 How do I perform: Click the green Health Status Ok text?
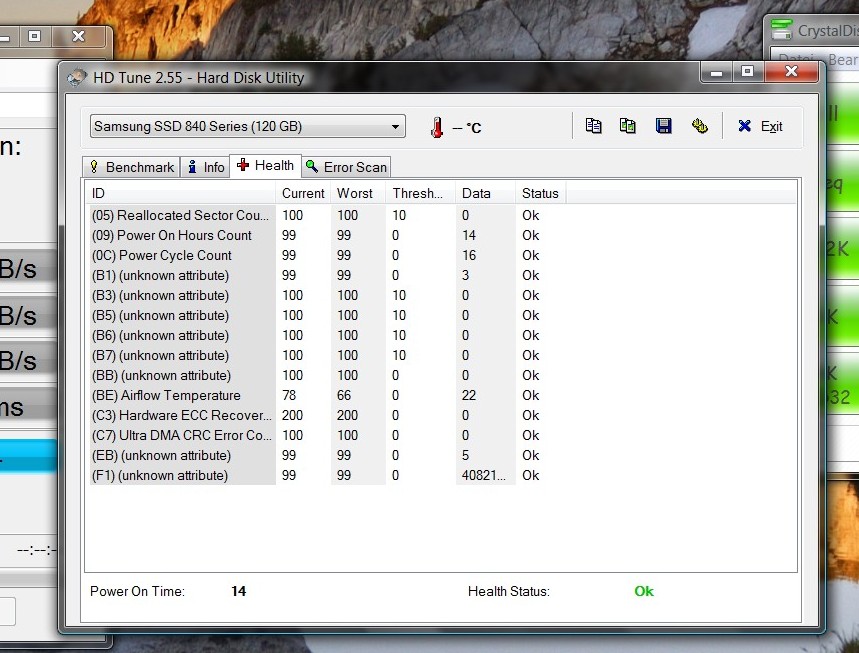(x=644, y=591)
